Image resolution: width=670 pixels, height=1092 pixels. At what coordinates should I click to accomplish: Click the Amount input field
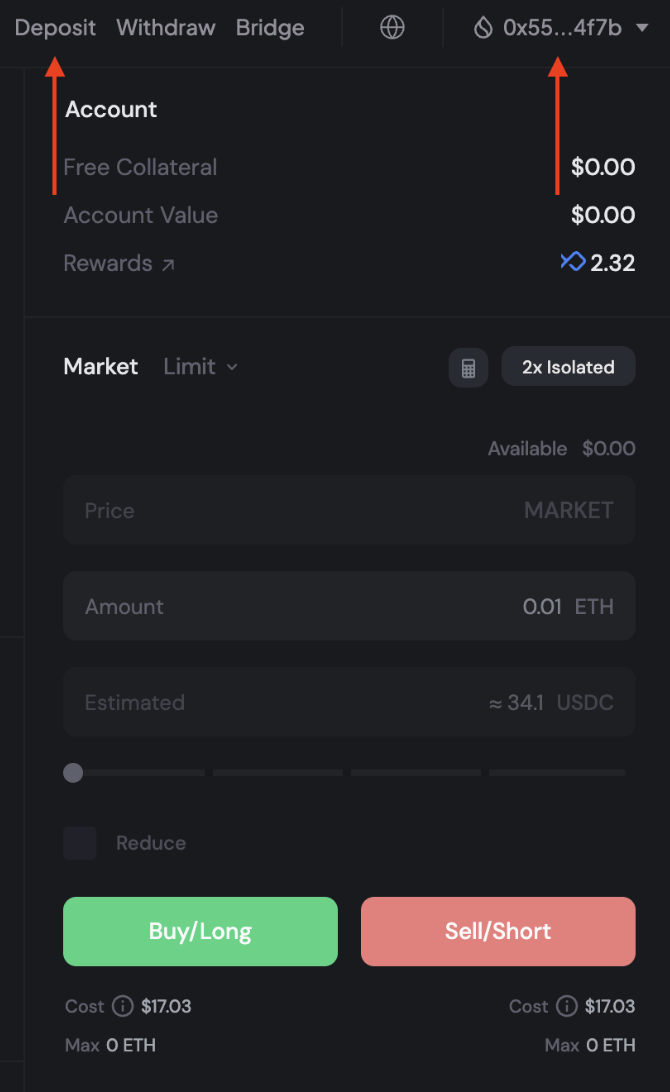(x=349, y=606)
